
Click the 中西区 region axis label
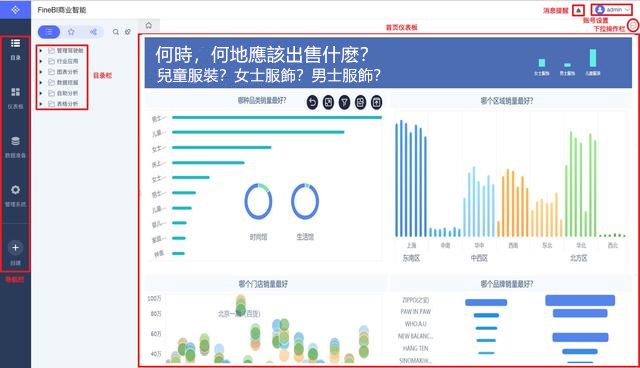pyautogui.click(x=479, y=258)
